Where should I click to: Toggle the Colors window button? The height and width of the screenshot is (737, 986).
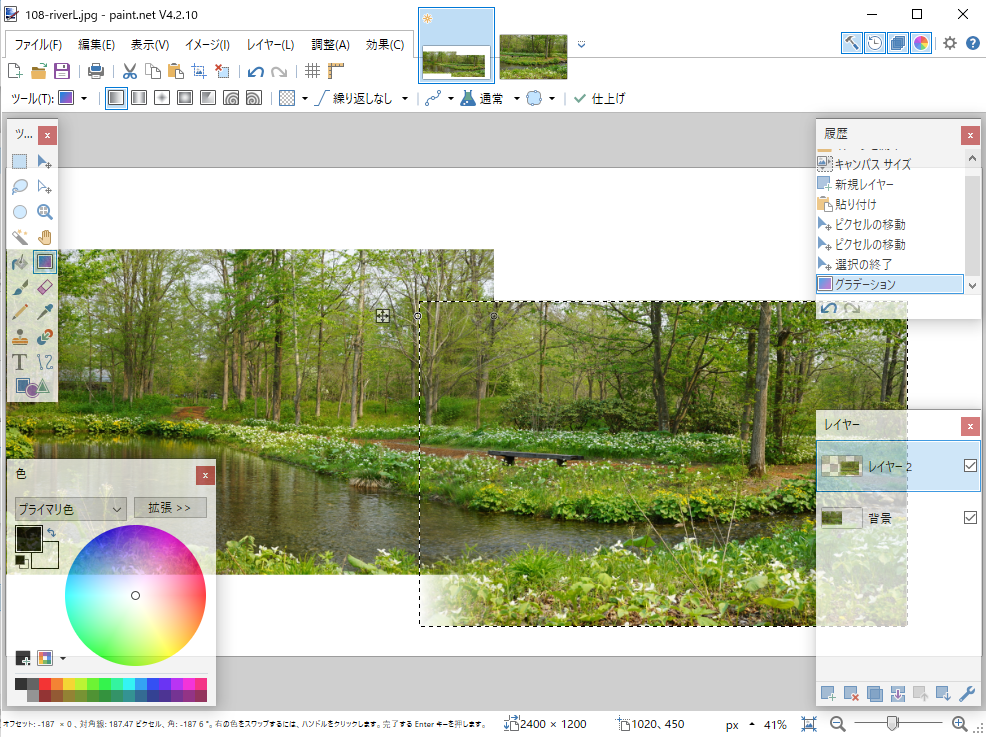point(921,43)
